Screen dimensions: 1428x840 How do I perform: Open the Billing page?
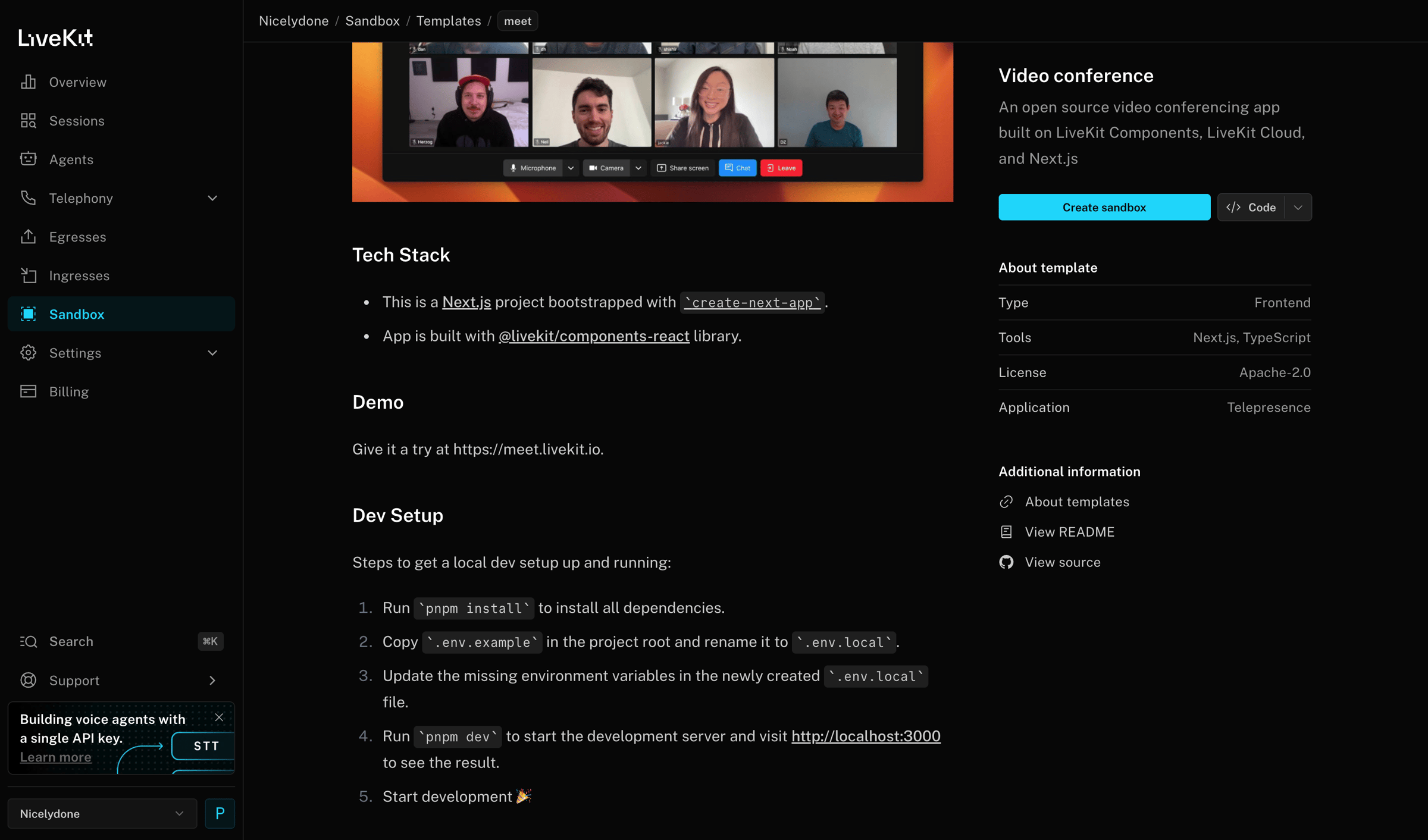pos(121,391)
